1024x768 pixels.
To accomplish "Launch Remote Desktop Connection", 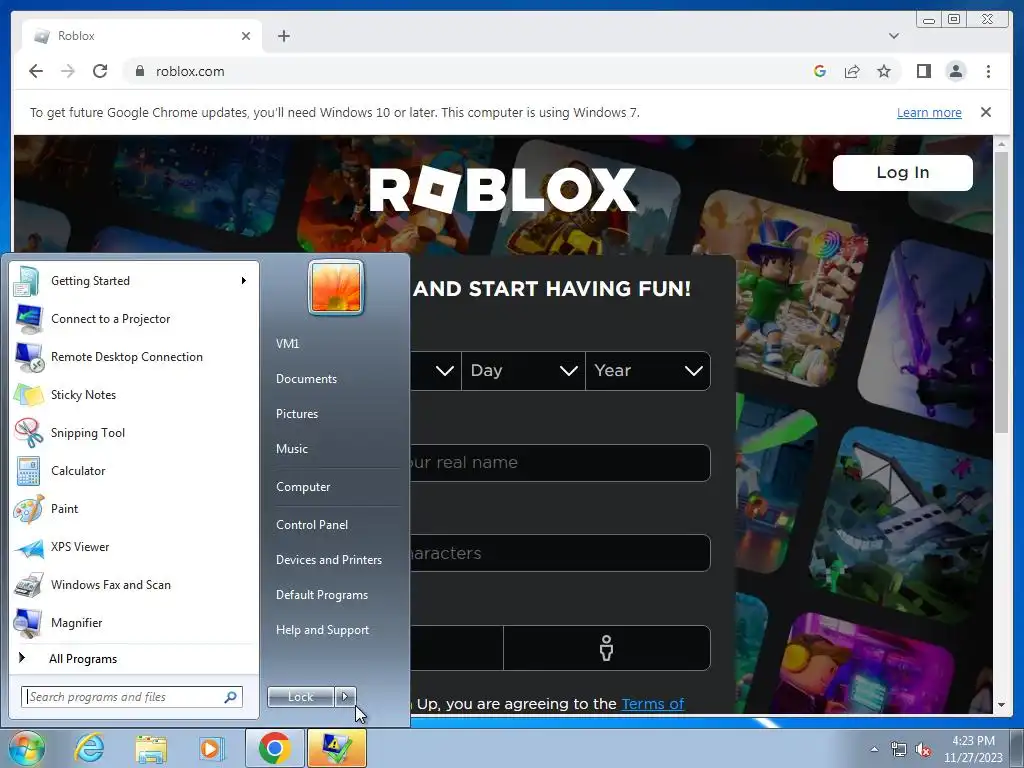I will pos(134,357).
